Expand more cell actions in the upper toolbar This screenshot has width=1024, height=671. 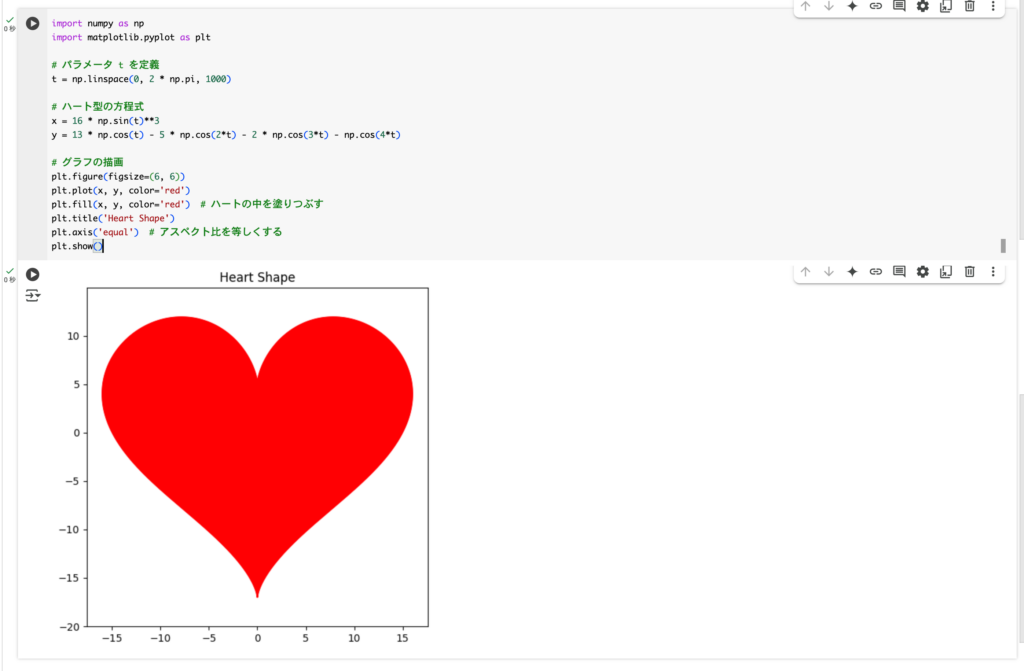pyautogui.click(x=993, y=6)
